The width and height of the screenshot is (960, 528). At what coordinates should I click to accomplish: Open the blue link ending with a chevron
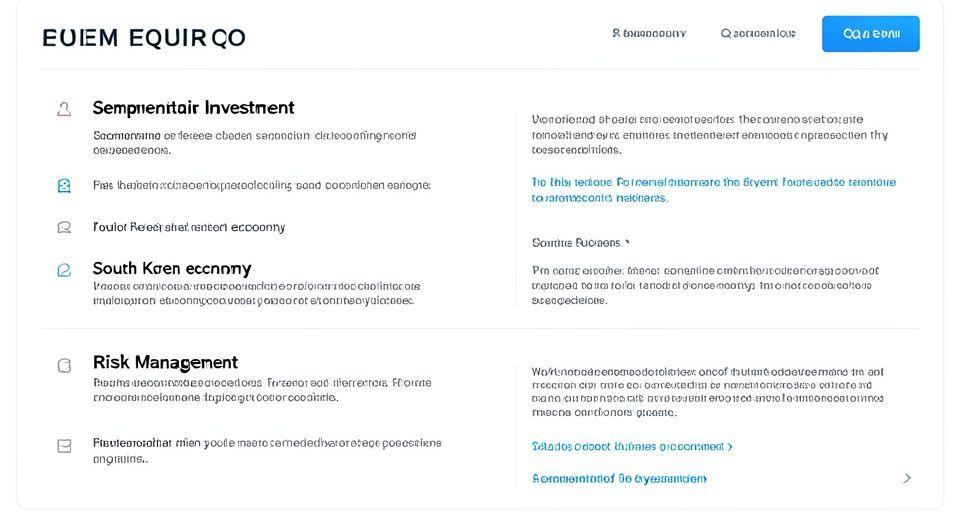(x=632, y=446)
